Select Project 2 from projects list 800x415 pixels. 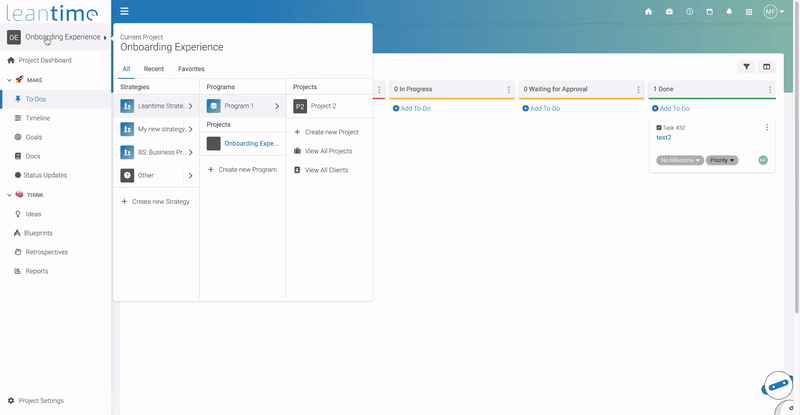[323, 106]
